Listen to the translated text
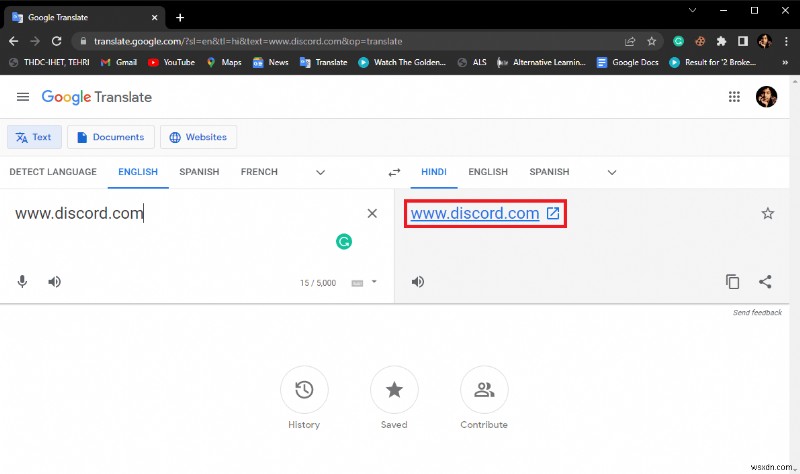Viewport: 800px width, 474px height. (418, 282)
